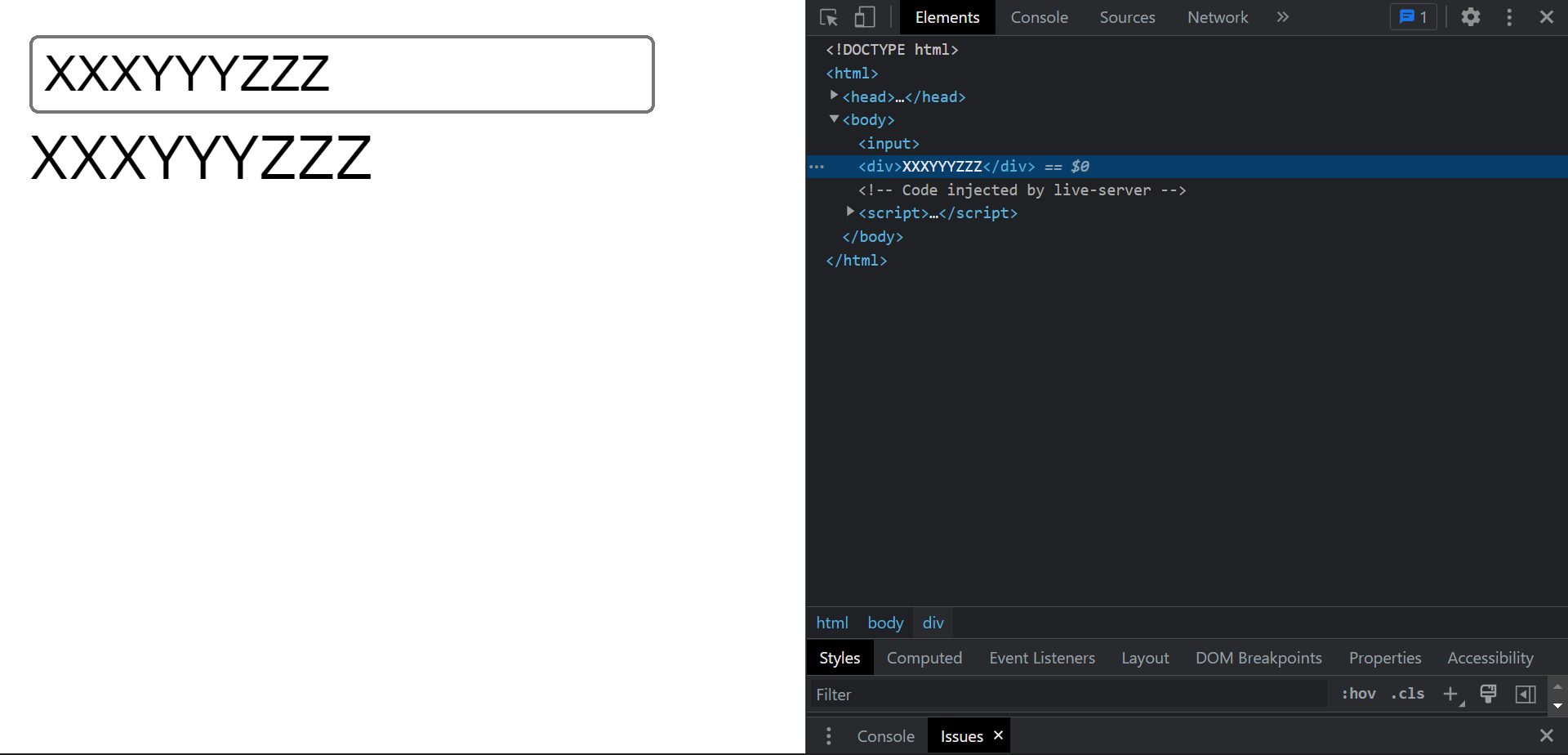Toggle the computed styles sidebar icon
Screen dimensions: 1568x755
pyautogui.click(x=1526, y=694)
